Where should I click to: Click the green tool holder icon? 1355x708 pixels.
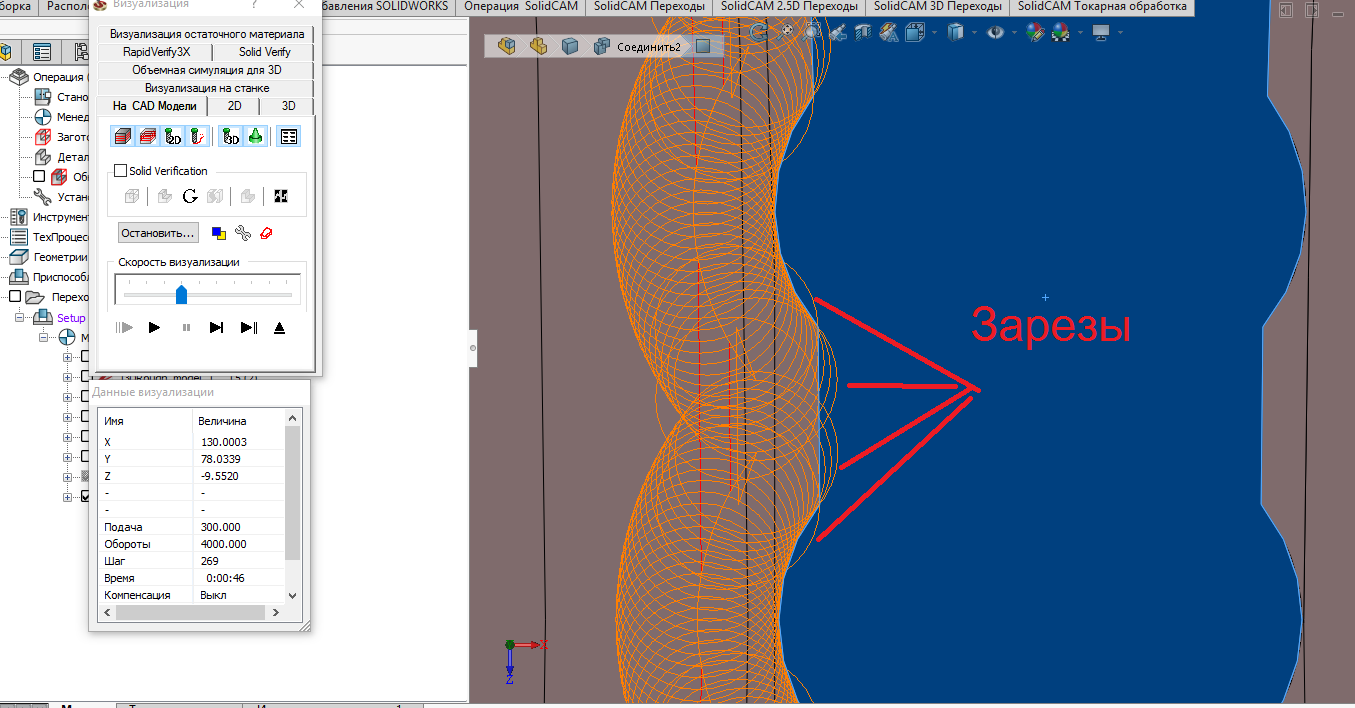point(255,137)
